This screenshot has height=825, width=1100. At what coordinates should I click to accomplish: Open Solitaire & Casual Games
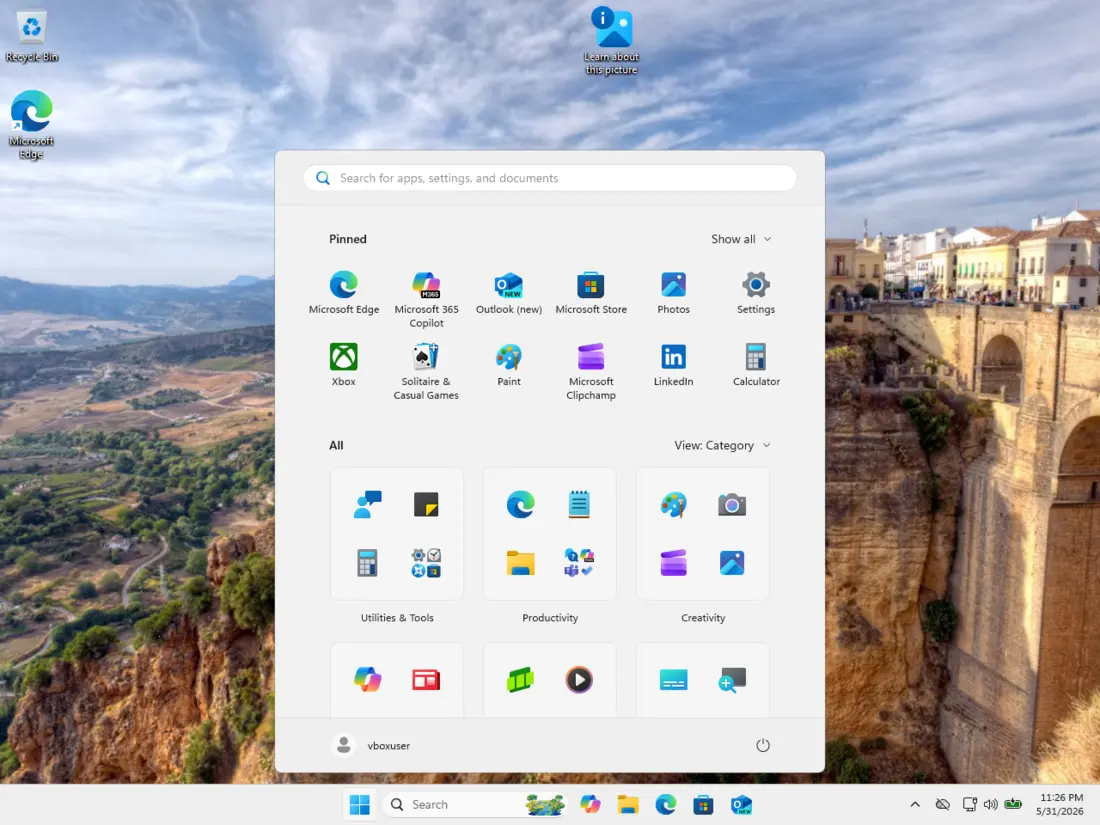tap(426, 372)
